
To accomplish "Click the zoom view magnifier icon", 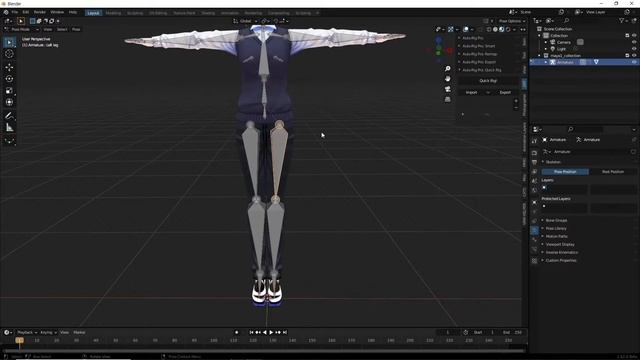I will [448, 69].
